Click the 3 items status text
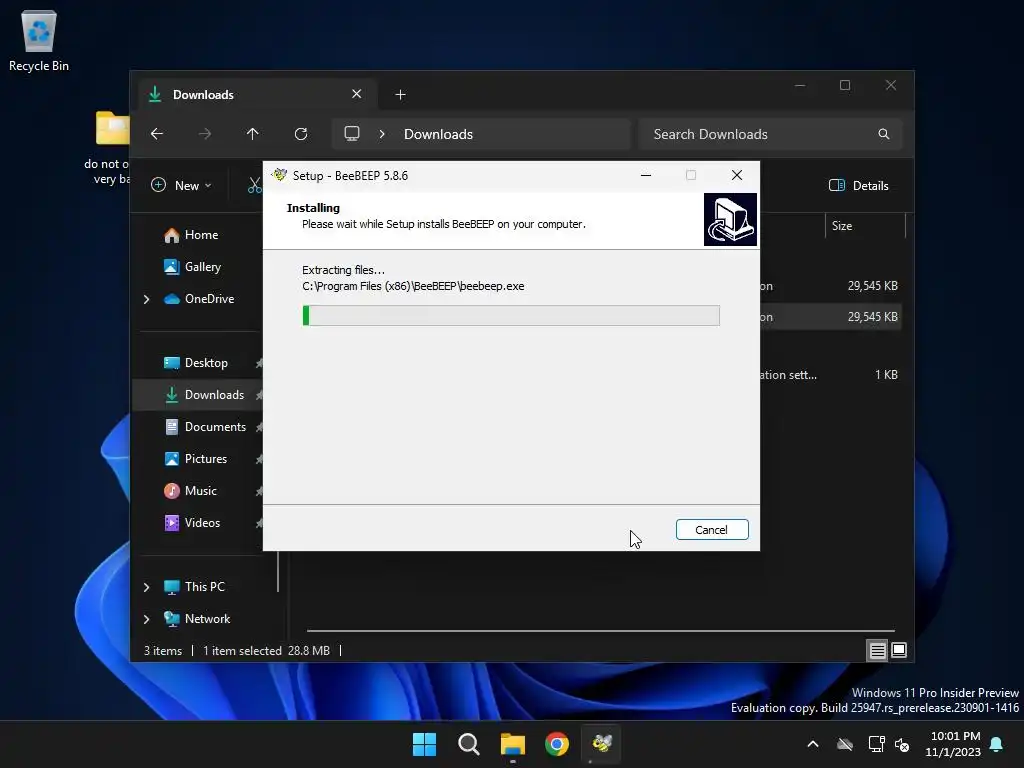Screen dimensions: 1024x768 163,651
